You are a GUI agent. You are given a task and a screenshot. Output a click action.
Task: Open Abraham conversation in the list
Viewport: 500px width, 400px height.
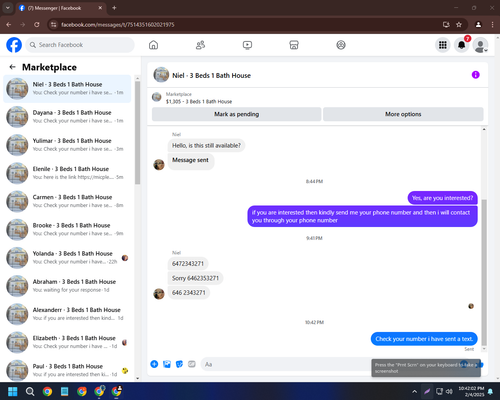[x=67, y=286]
